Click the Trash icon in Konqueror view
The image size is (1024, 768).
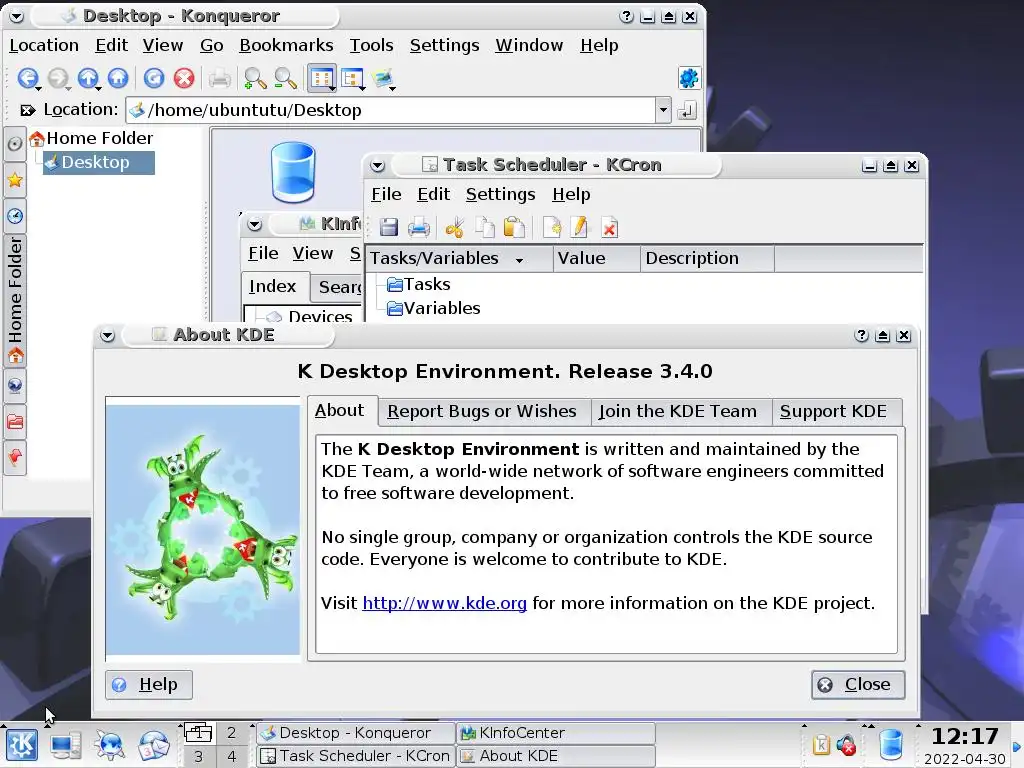click(x=293, y=172)
